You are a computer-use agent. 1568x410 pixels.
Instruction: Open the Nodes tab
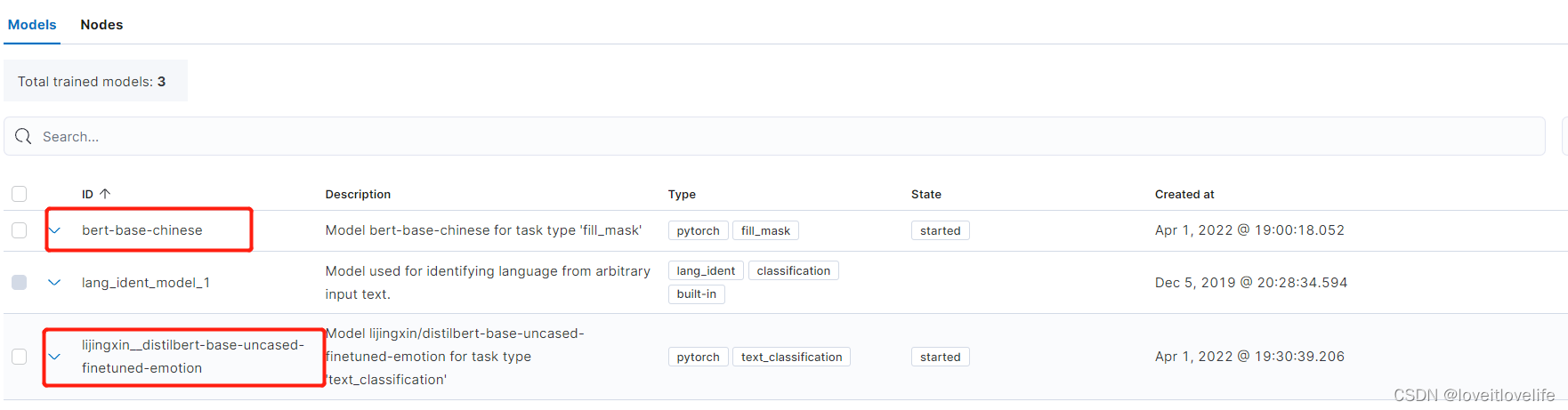(101, 25)
